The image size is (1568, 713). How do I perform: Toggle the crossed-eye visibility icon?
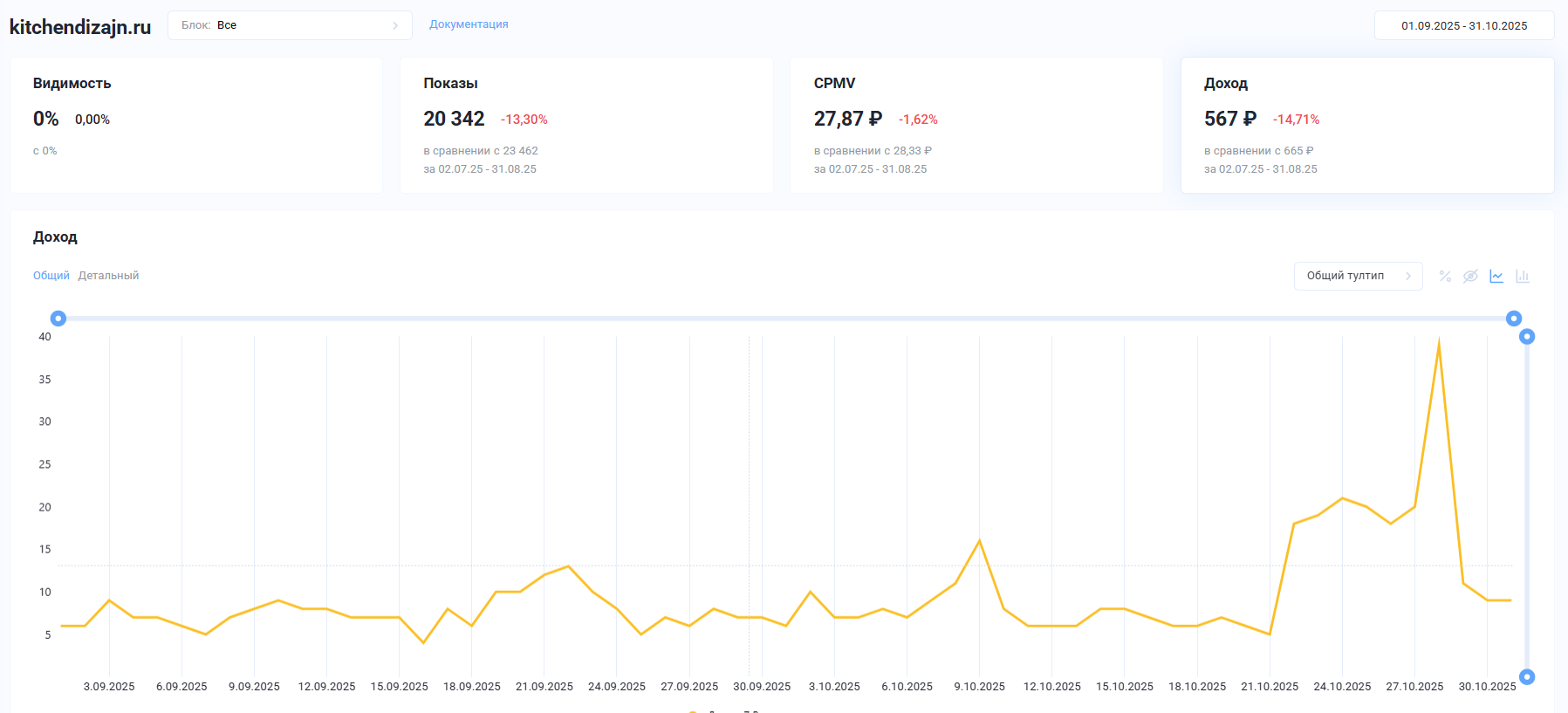[1470, 276]
